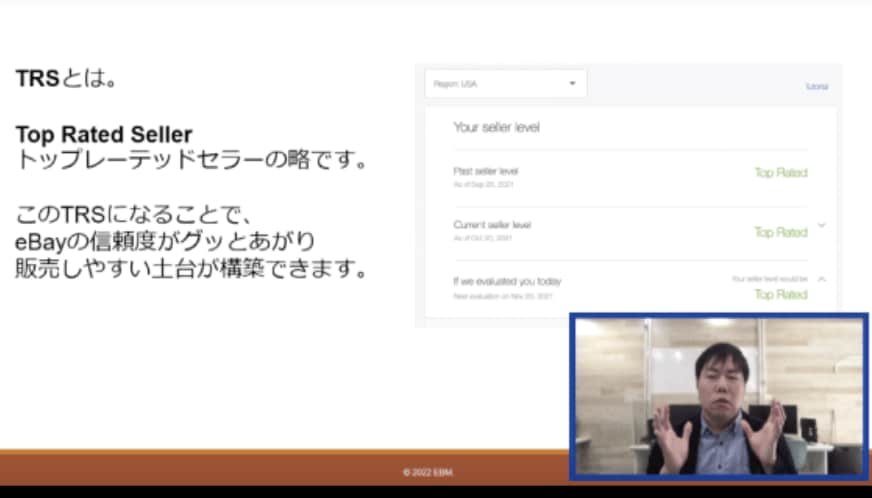Select the Past seller level row label
872x498 pixels.
click(x=486, y=171)
